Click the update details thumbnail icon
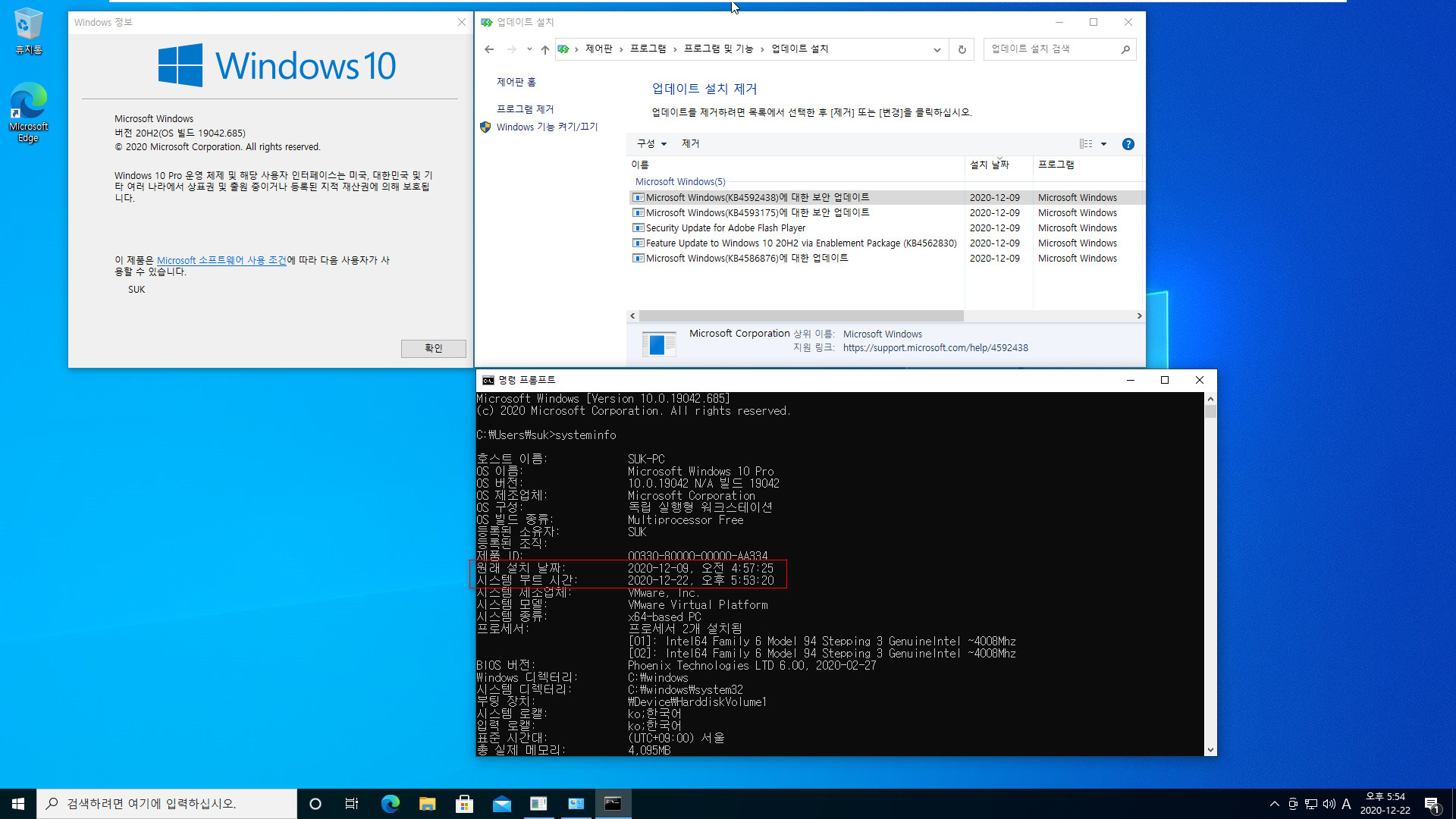This screenshot has width=1456, height=819. [658, 344]
